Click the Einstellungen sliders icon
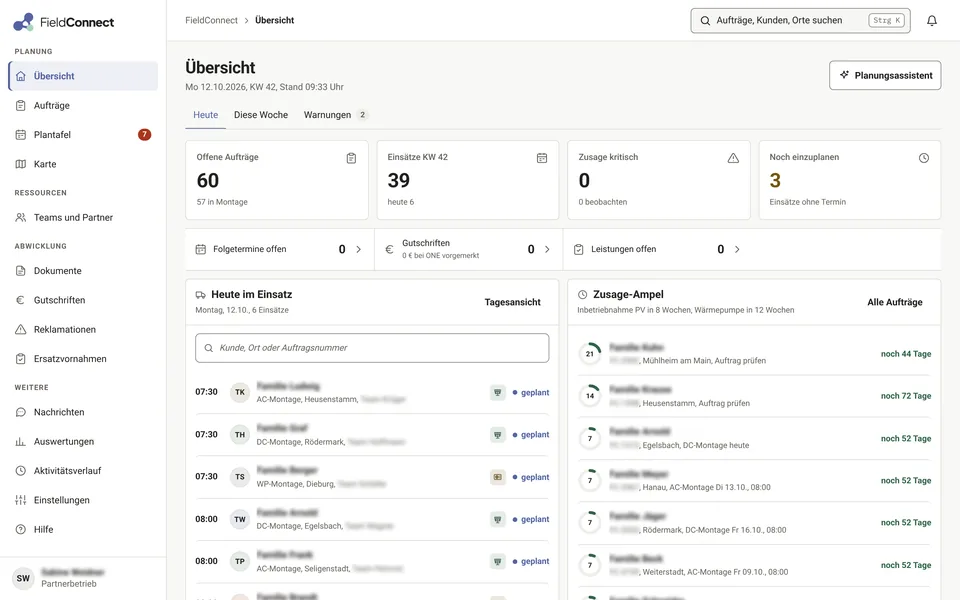This screenshot has height=600, width=960. pyautogui.click(x=21, y=500)
